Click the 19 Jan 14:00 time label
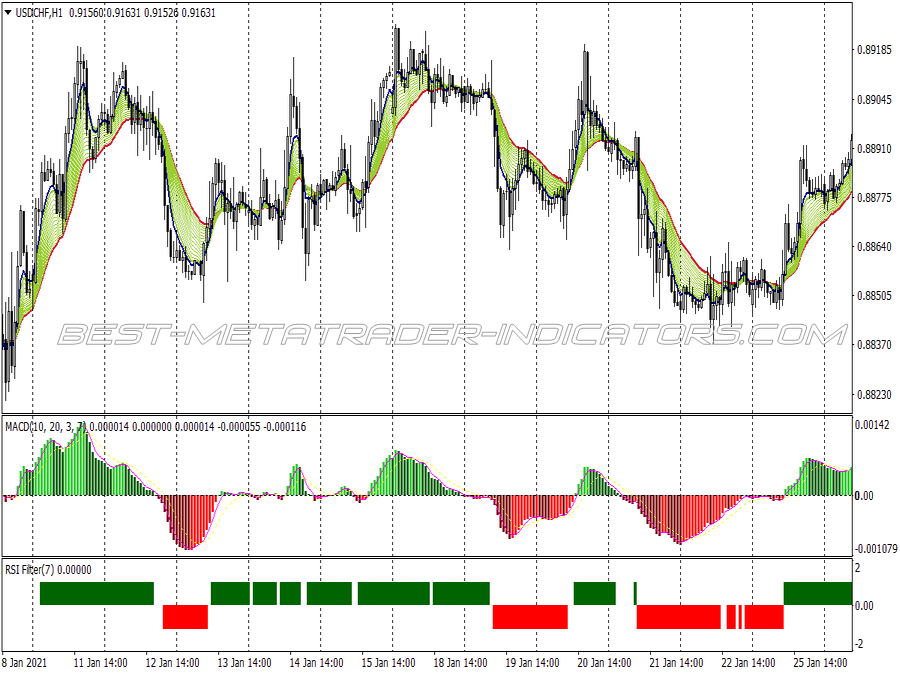 532,663
